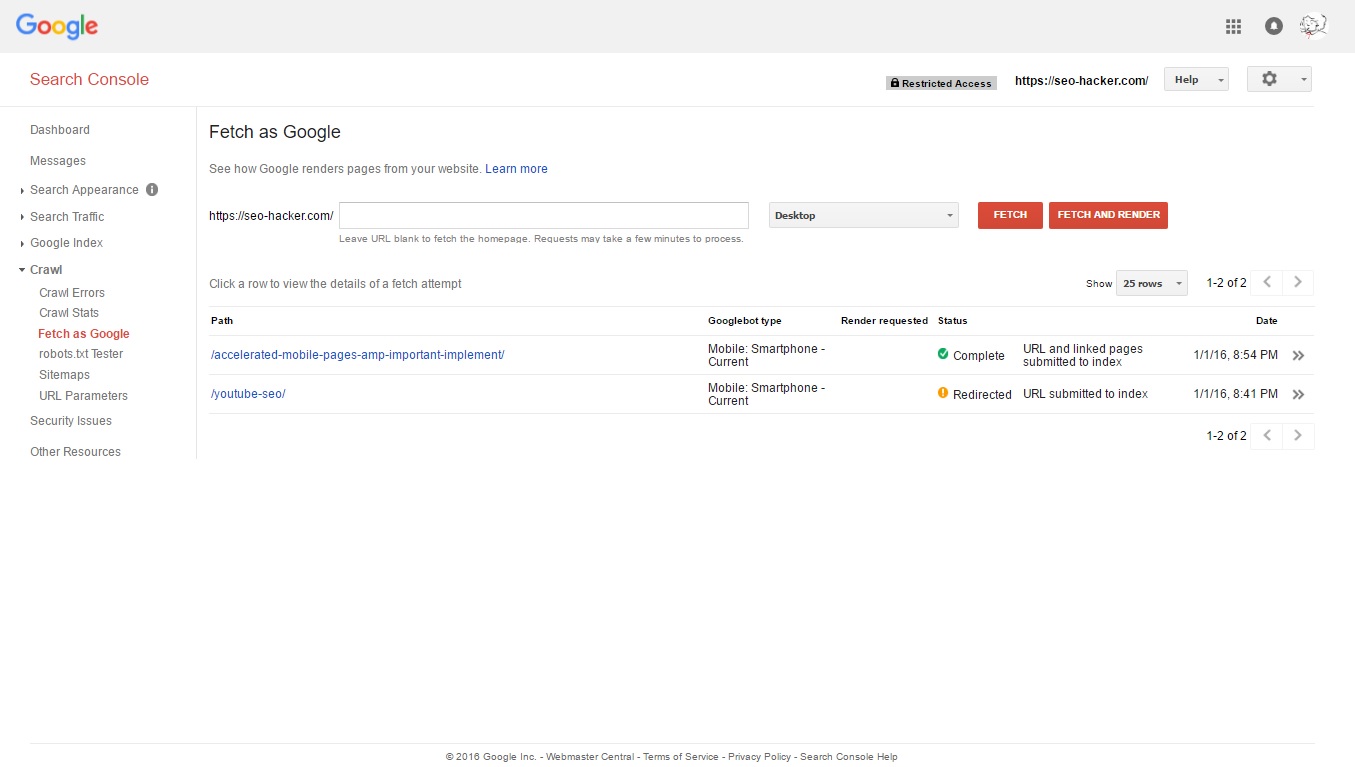Click the Google logo

57,27
